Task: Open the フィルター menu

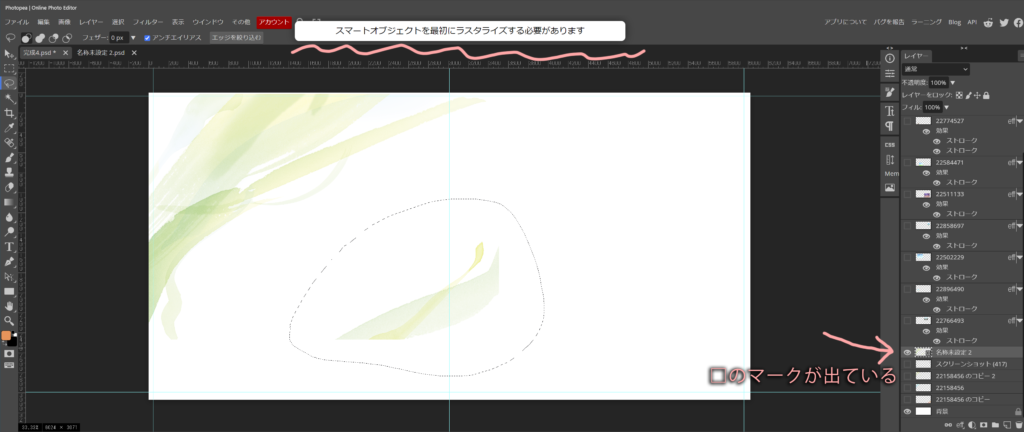Action: click(148, 21)
